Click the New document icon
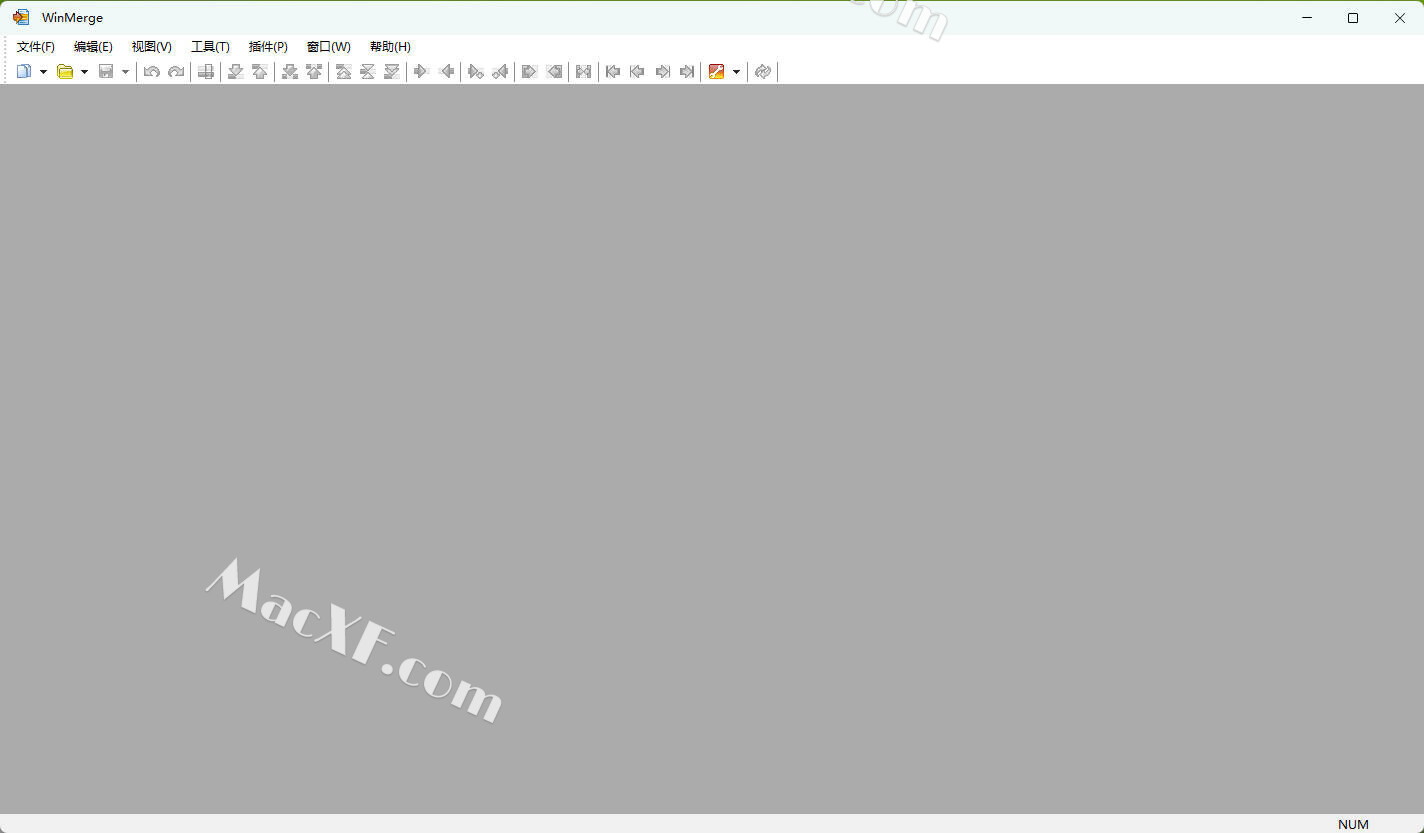 [x=24, y=71]
